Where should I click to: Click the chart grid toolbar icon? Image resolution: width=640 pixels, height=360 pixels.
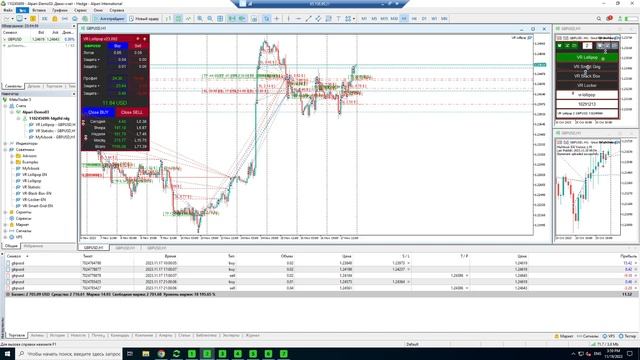click(220, 18)
